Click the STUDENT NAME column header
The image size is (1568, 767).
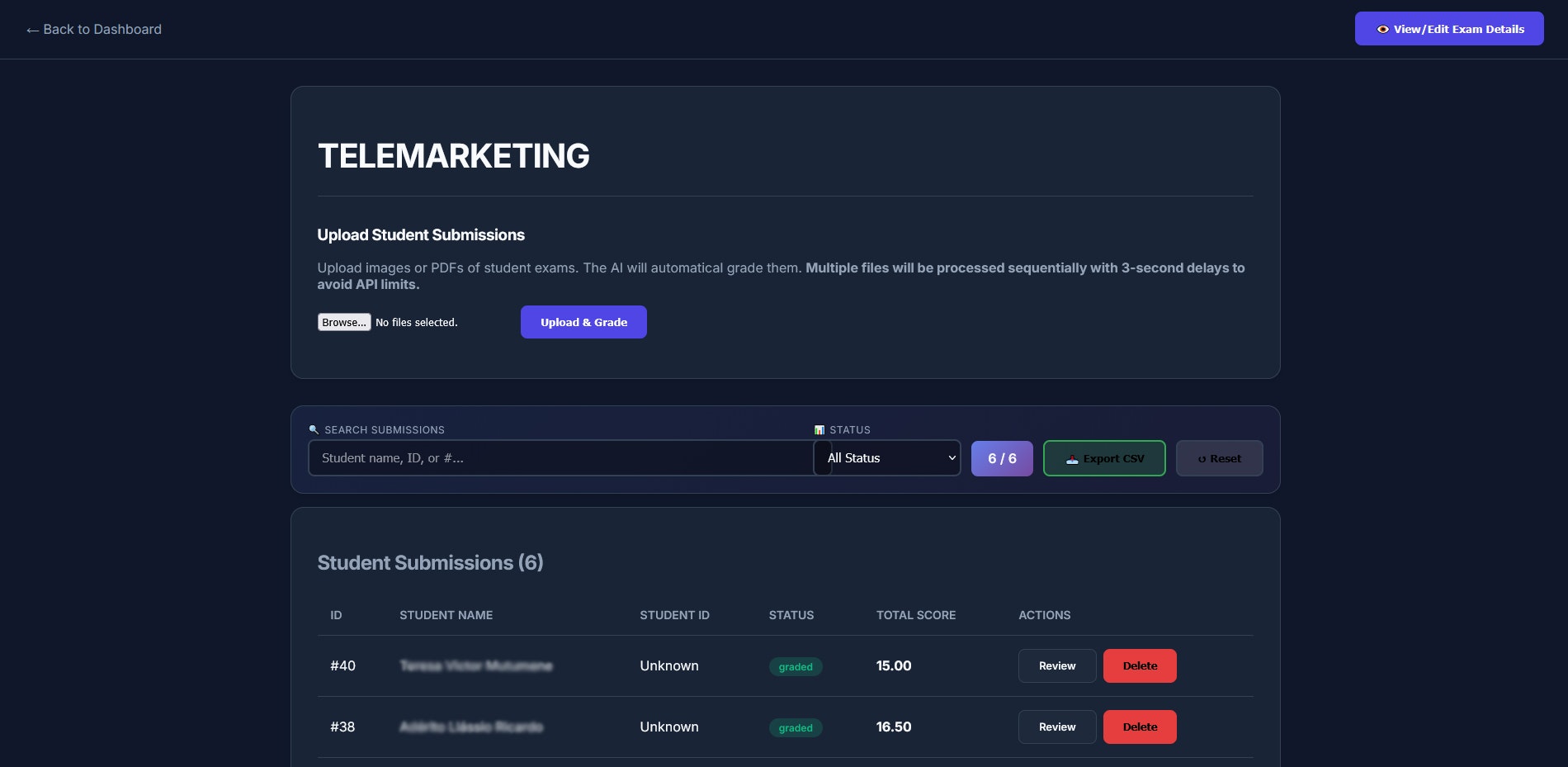click(446, 615)
